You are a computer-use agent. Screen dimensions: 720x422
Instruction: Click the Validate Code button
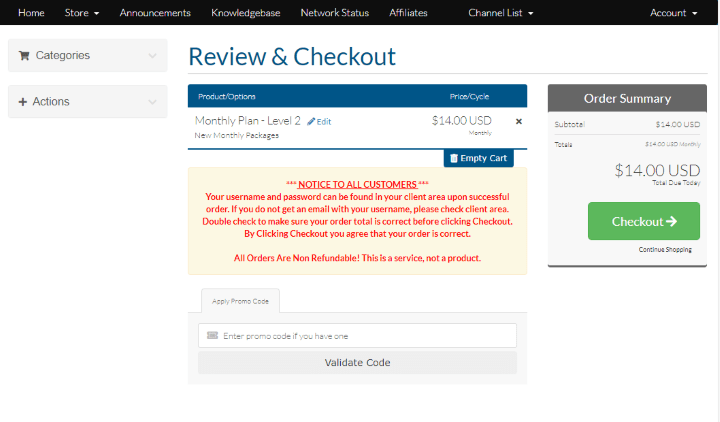(x=357, y=363)
